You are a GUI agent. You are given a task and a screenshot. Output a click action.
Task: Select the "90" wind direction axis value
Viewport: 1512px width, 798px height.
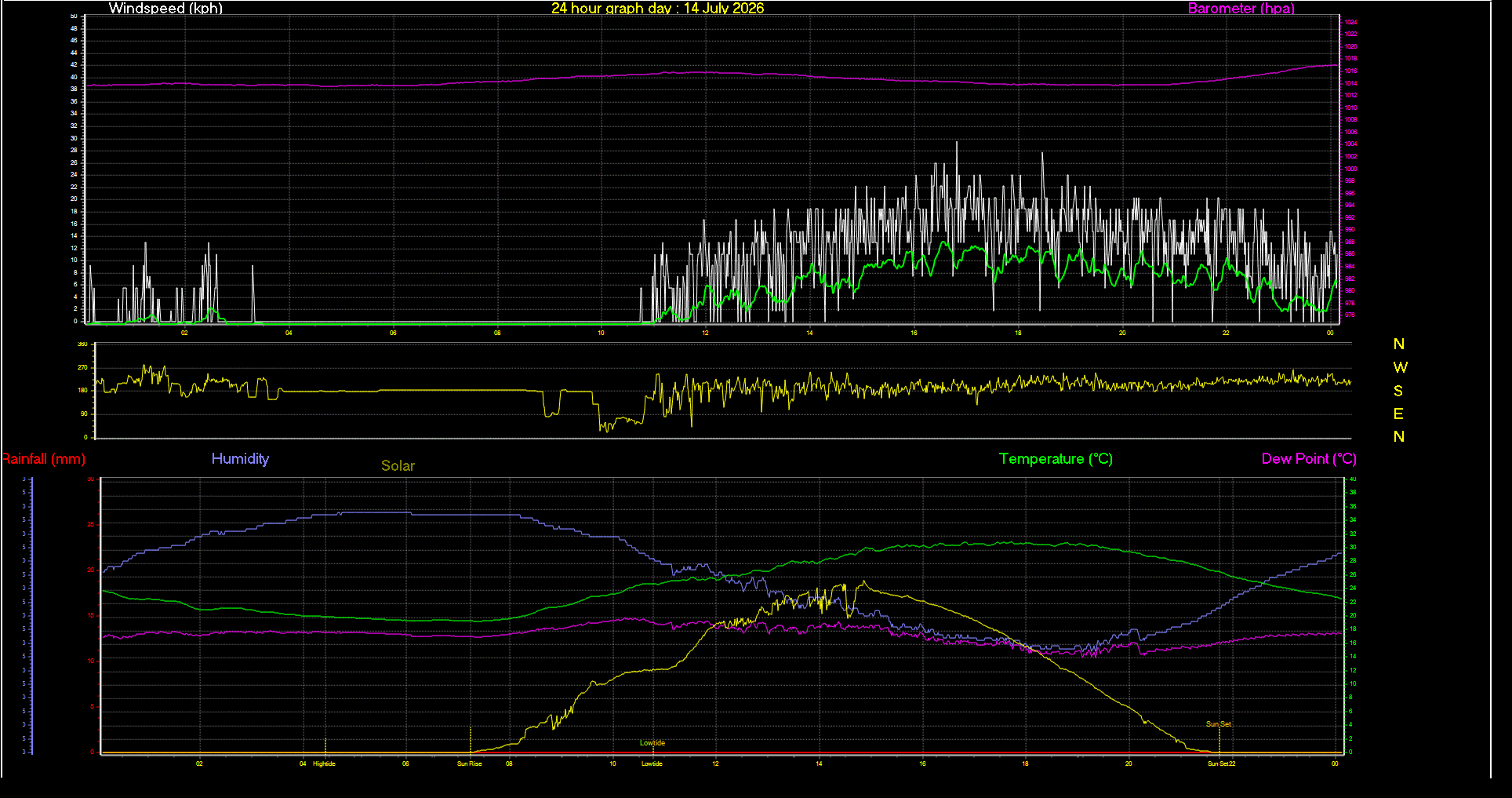tap(84, 414)
